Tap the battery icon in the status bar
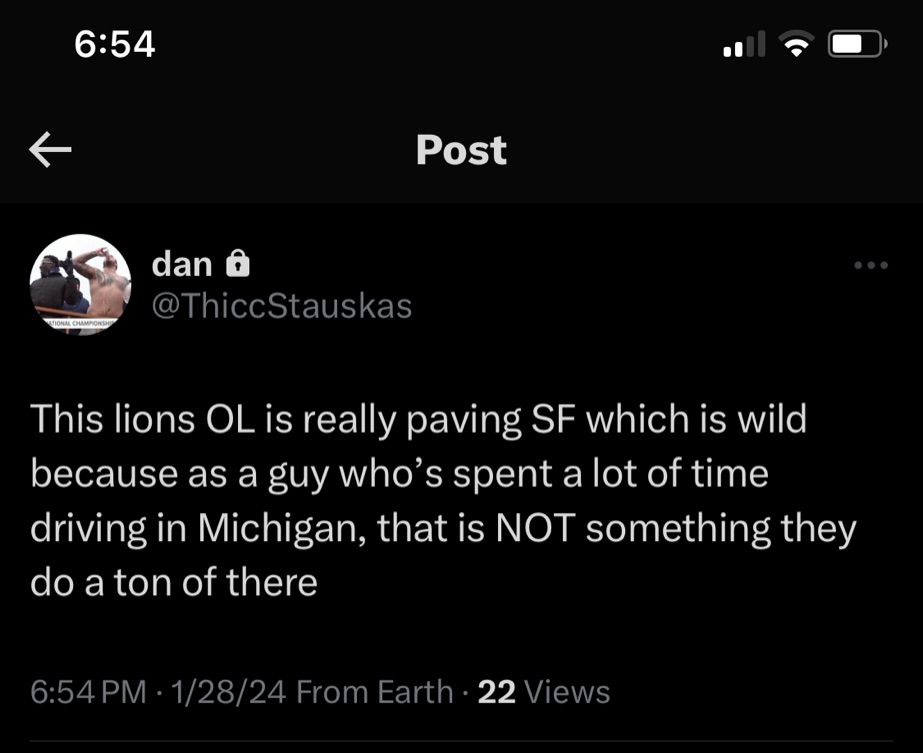Viewport: 923px width, 753px height. click(x=856, y=44)
